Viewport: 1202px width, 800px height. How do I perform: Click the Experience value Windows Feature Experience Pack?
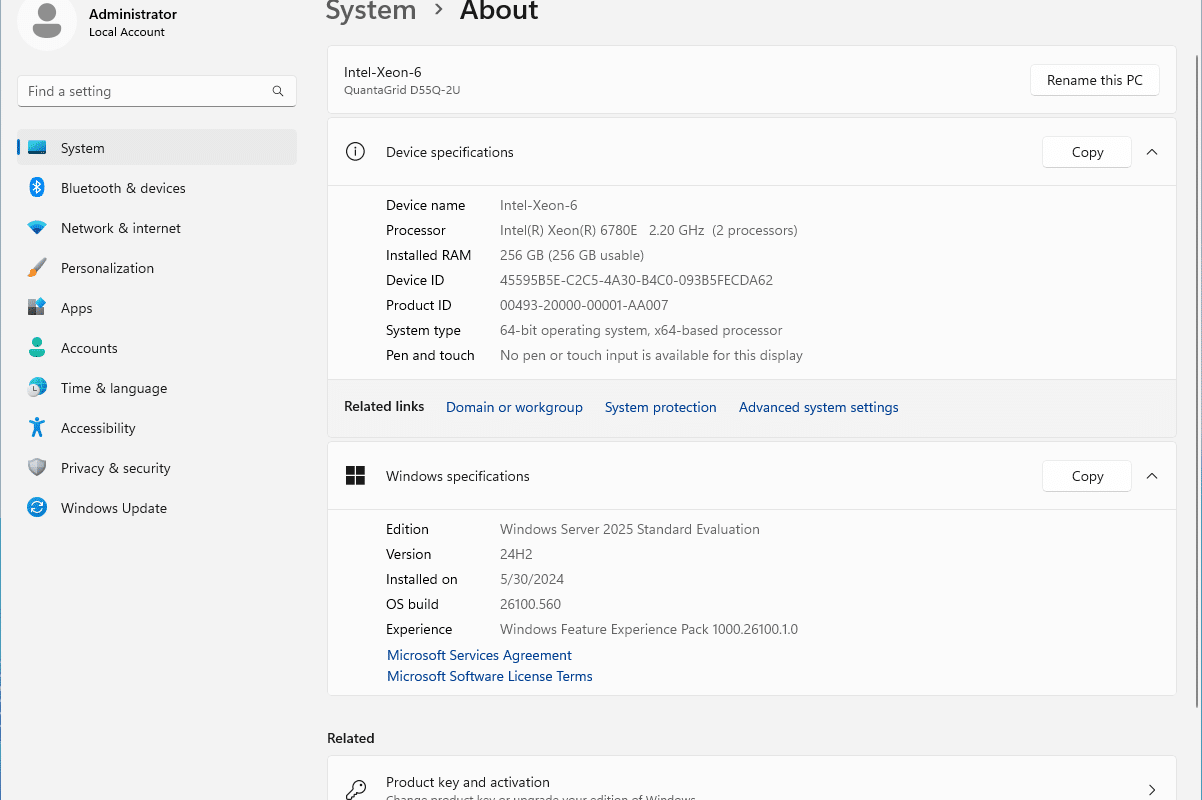(649, 629)
